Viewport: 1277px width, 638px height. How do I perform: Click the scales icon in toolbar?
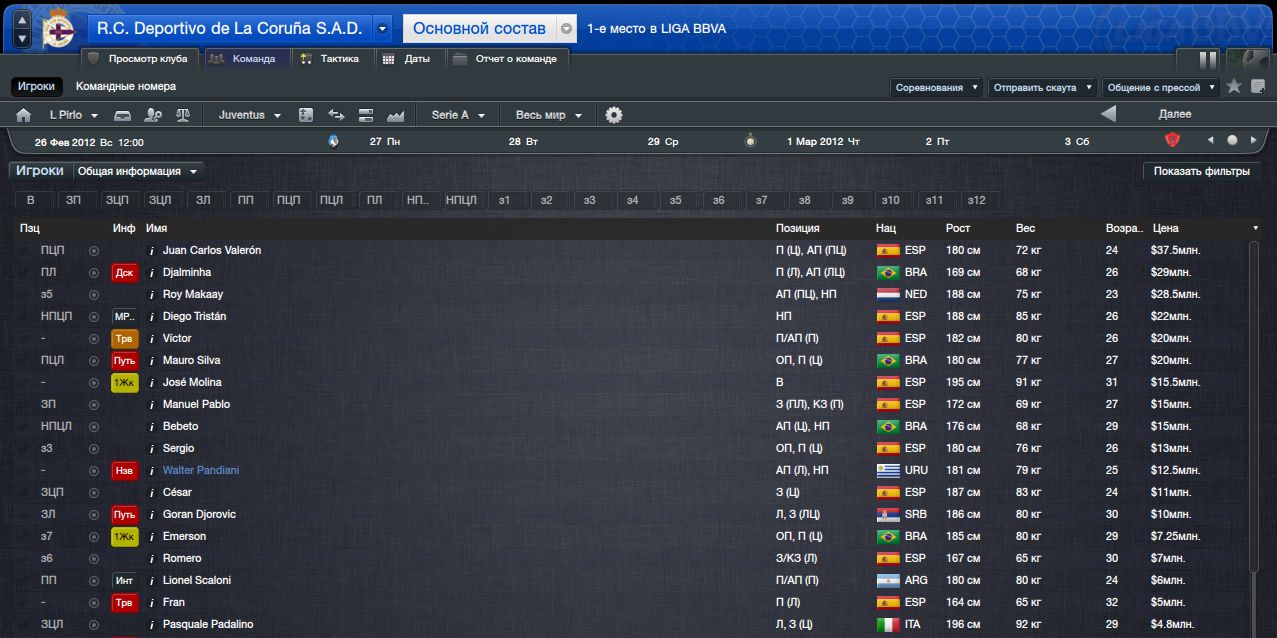182,115
